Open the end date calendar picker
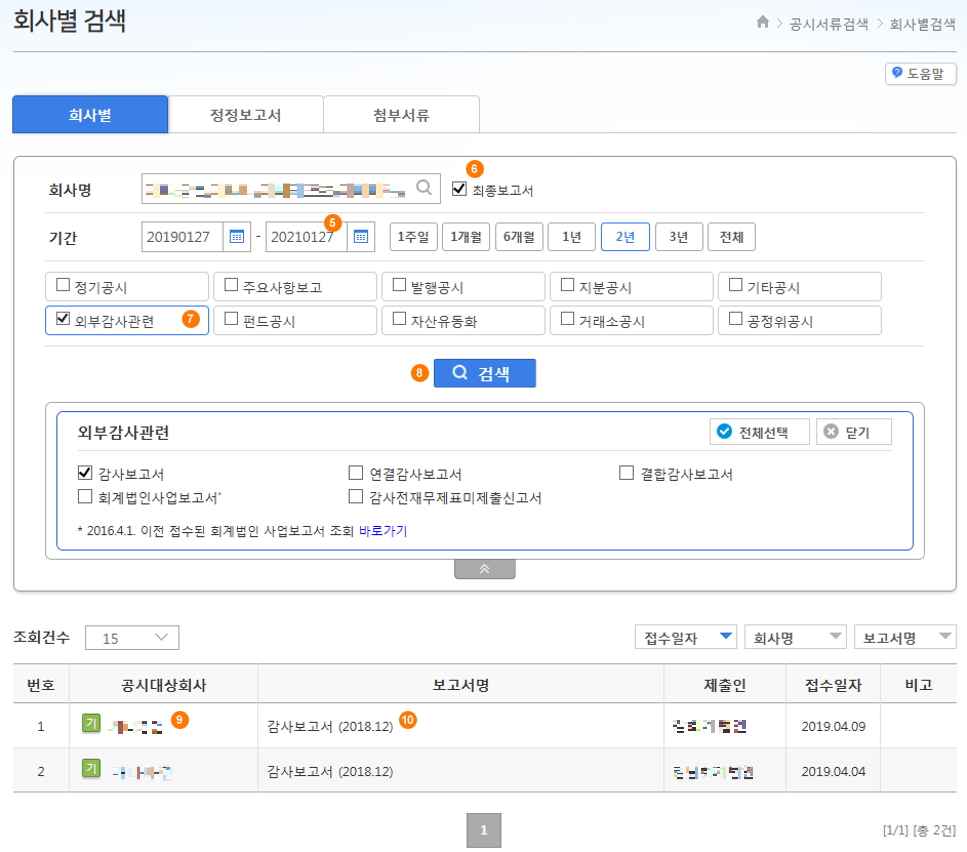This screenshot has height=852, width=967. pyautogui.click(x=359, y=237)
